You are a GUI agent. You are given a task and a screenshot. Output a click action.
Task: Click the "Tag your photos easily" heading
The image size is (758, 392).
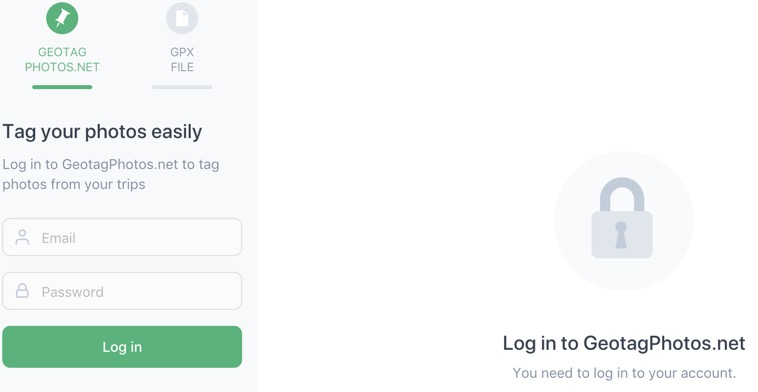[102, 132]
